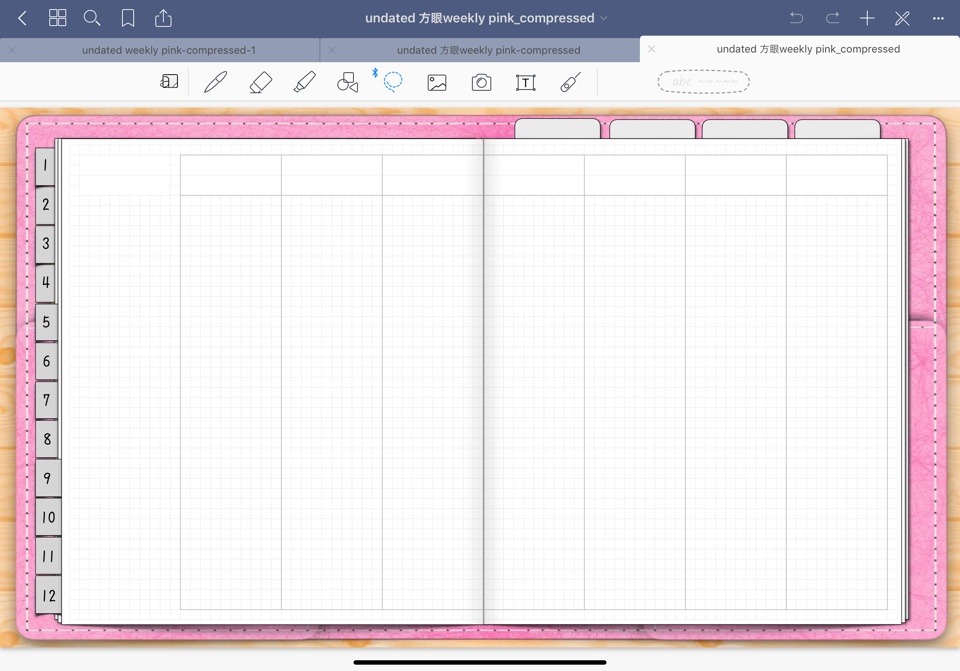960x671 pixels.
Task: Pick the Highlighter tool
Action: (305, 81)
